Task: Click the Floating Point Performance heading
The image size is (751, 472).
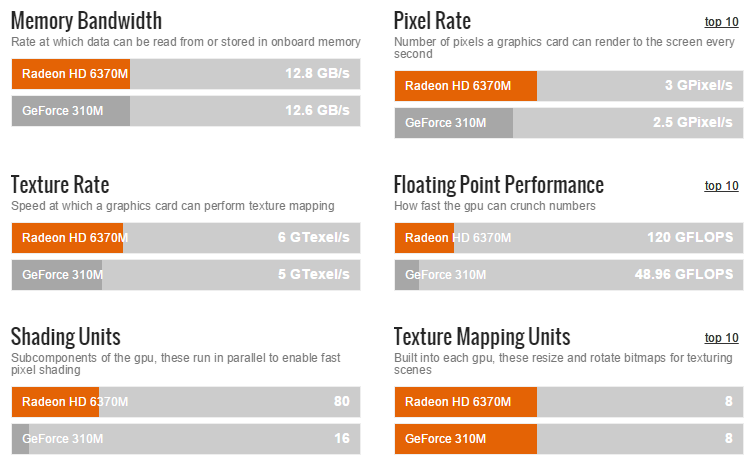Action: (x=499, y=185)
